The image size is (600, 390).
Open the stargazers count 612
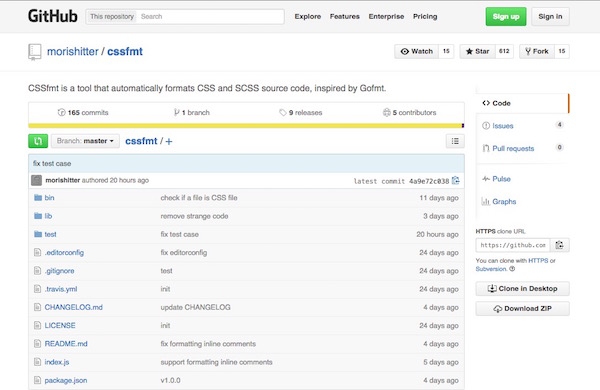(x=504, y=51)
